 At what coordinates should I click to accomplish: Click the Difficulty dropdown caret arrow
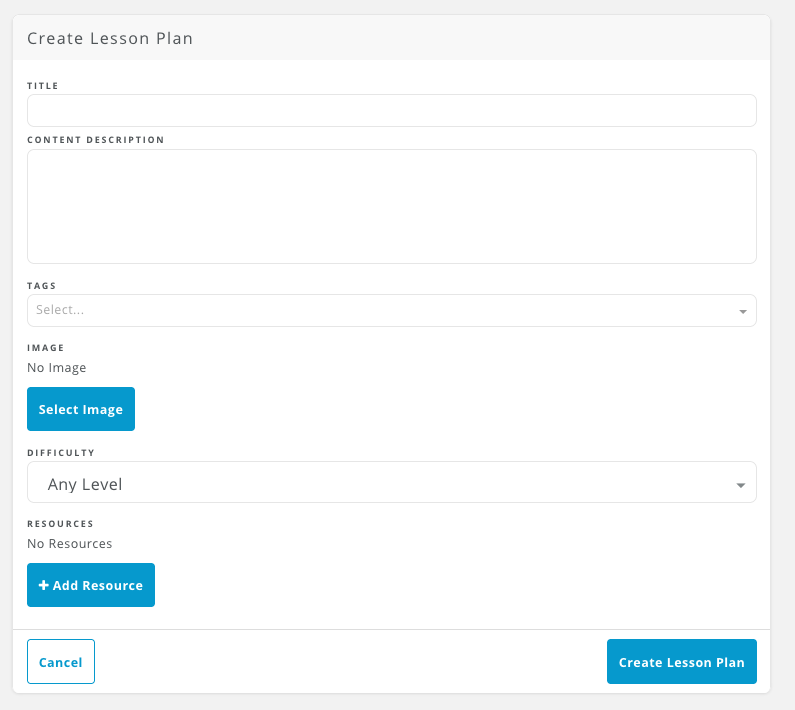[x=740, y=485]
